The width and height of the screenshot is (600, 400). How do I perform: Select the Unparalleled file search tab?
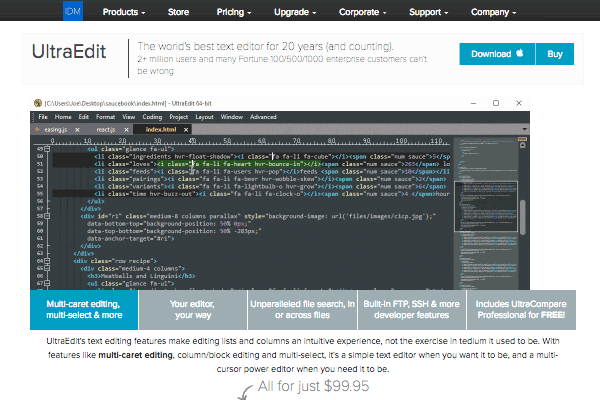coord(302,310)
